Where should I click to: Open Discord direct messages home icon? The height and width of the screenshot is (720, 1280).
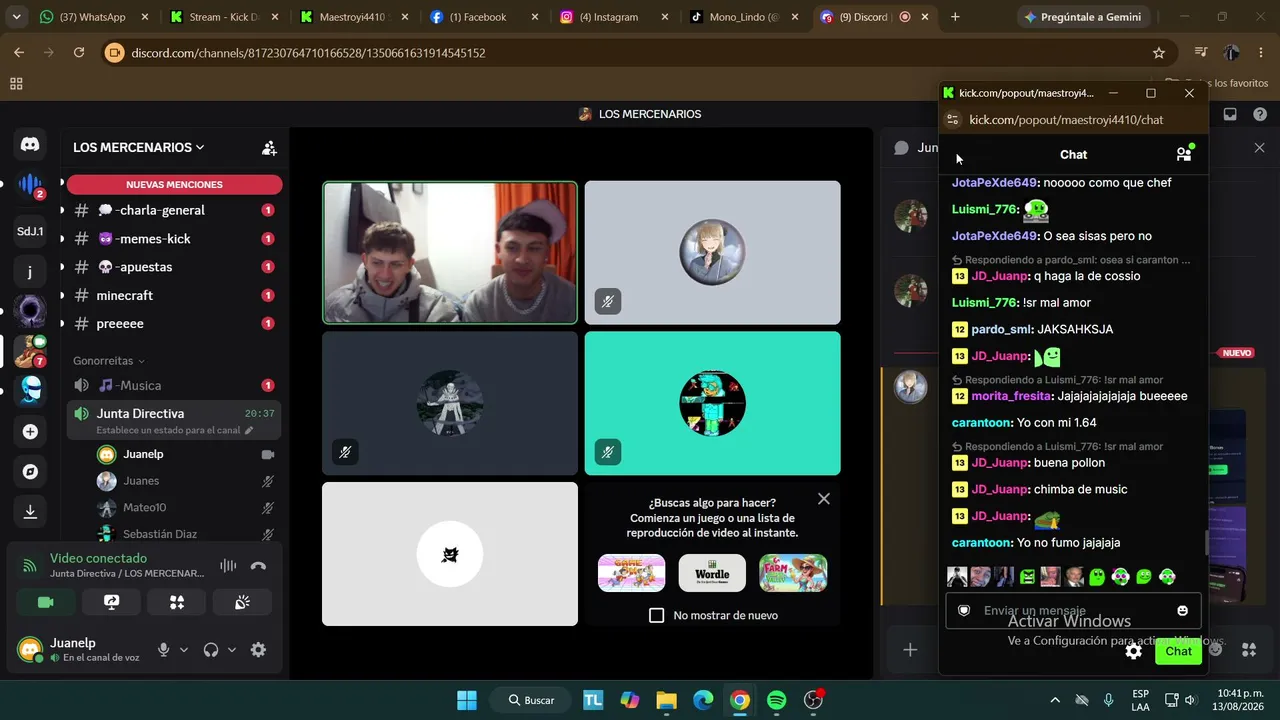[30, 145]
